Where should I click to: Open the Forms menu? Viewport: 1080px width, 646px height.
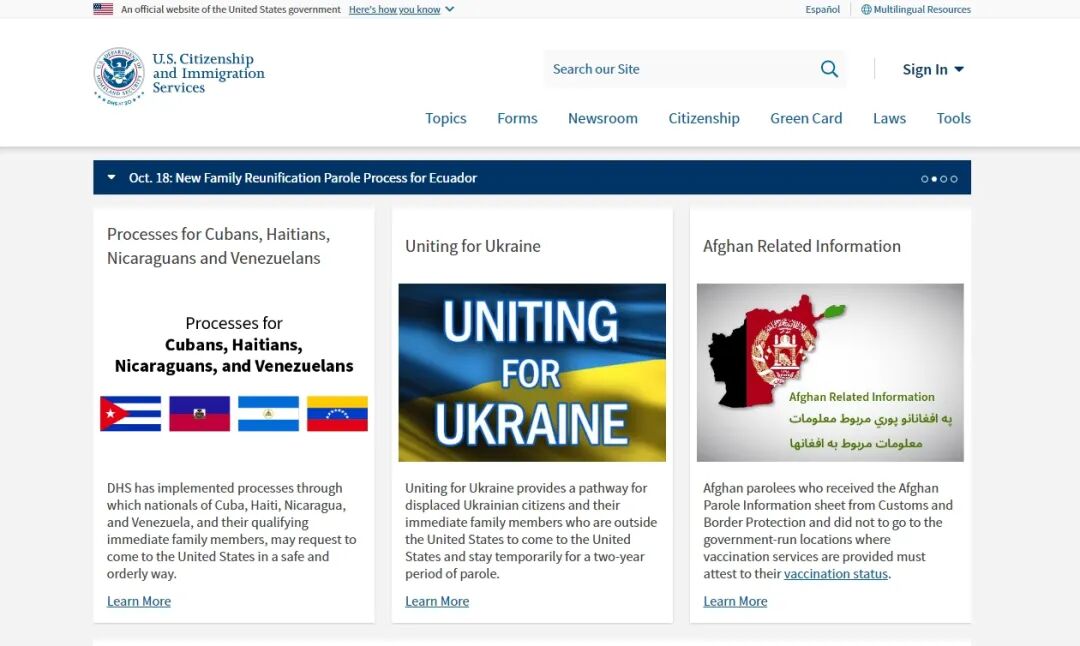point(517,118)
